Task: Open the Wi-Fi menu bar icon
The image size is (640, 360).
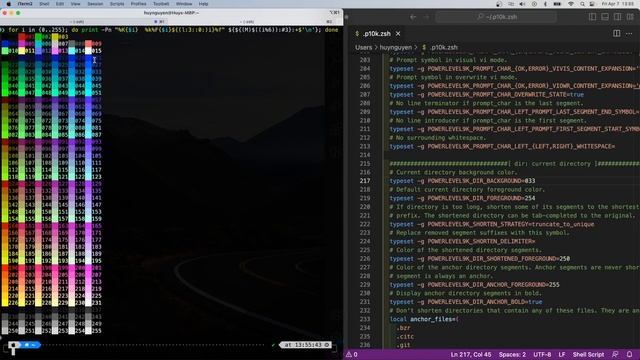Action: coord(571,4)
